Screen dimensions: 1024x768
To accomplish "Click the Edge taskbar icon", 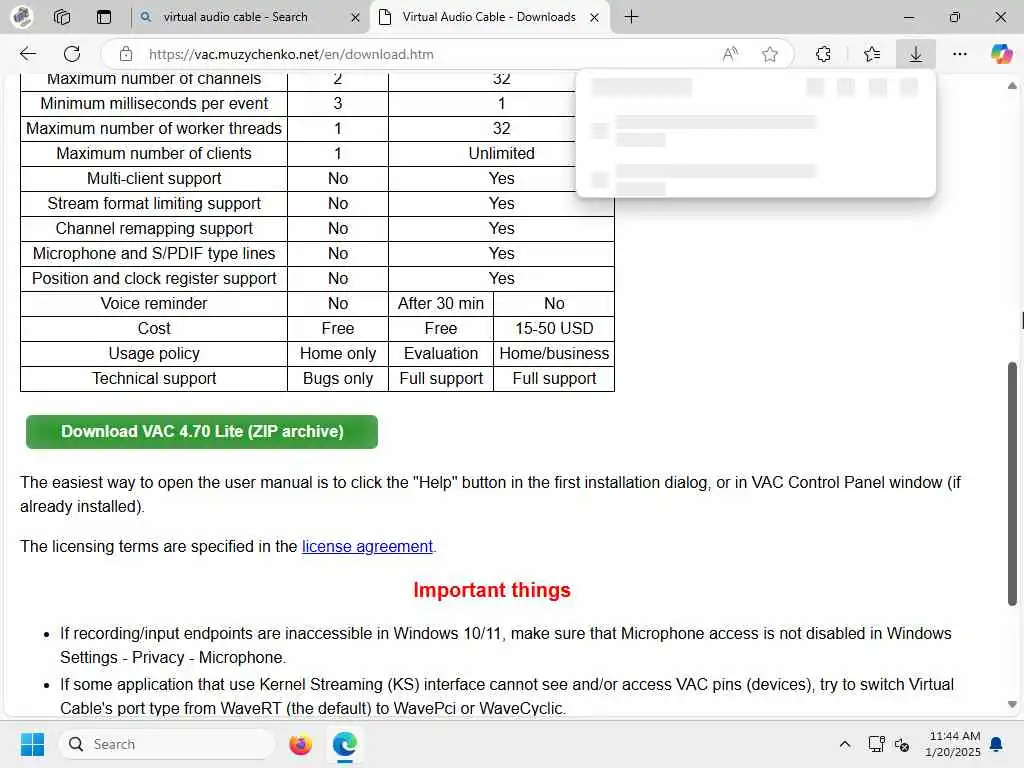I will pyautogui.click(x=345, y=744).
